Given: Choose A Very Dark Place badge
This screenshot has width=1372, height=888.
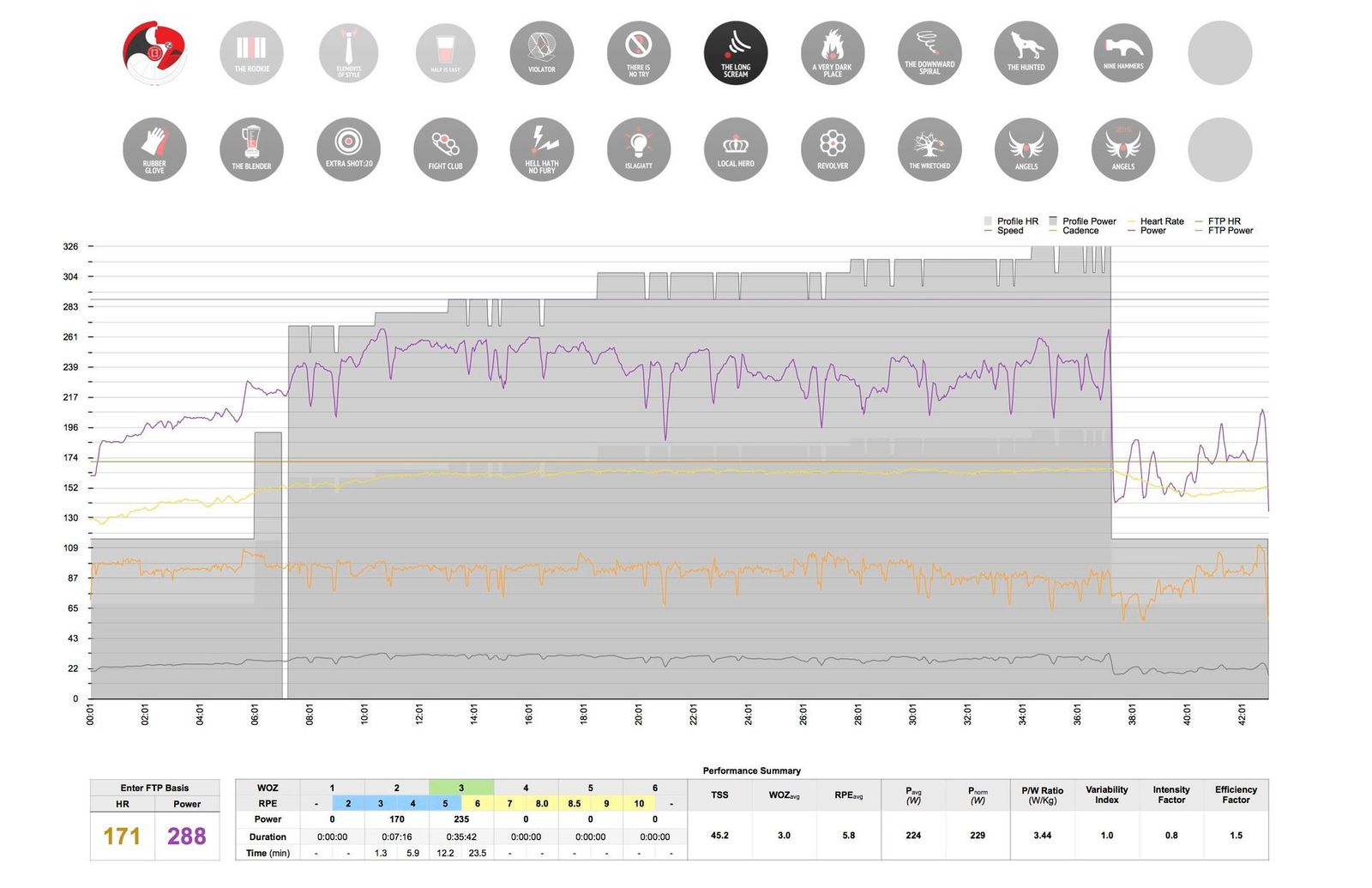Looking at the screenshot, I should 832,53.
